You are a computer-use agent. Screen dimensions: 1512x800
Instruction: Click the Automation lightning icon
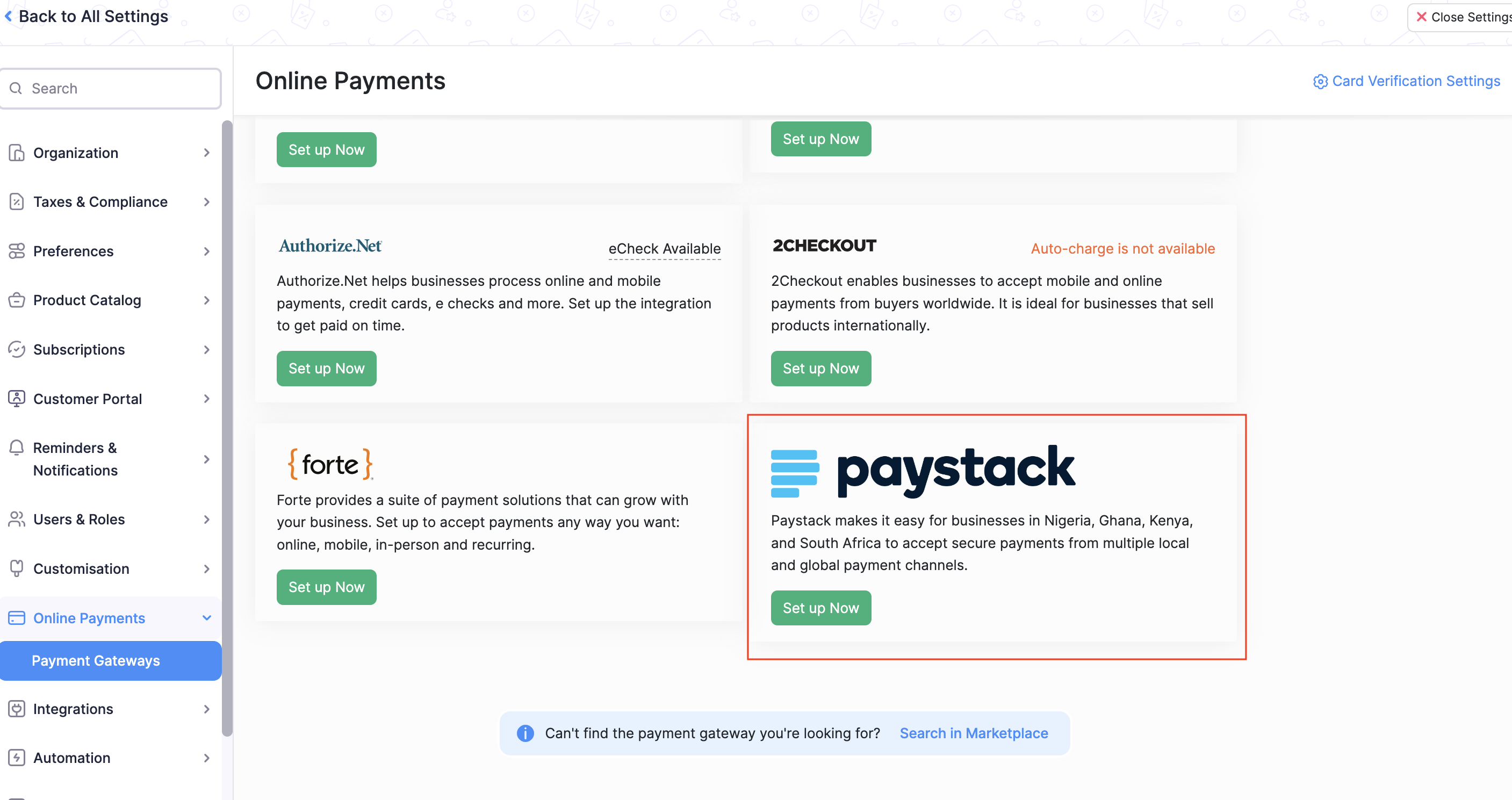17,758
